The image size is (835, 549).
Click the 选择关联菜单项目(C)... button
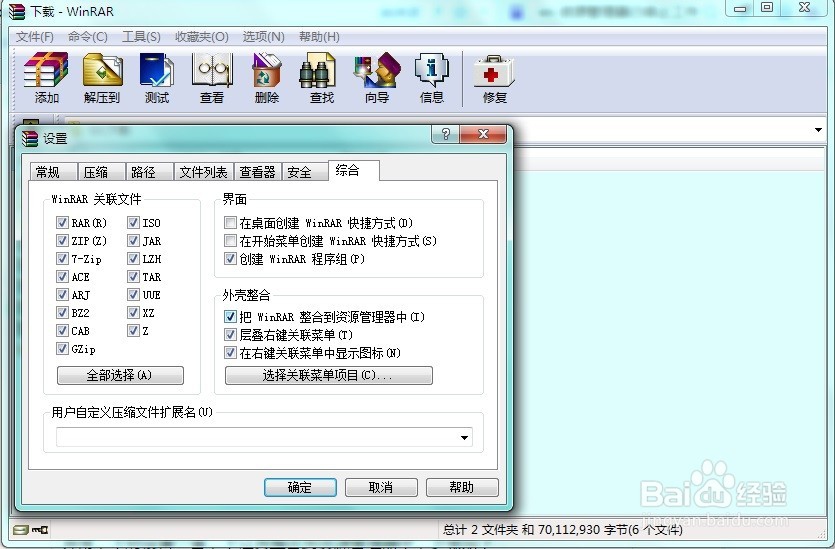[x=329, y=375]
